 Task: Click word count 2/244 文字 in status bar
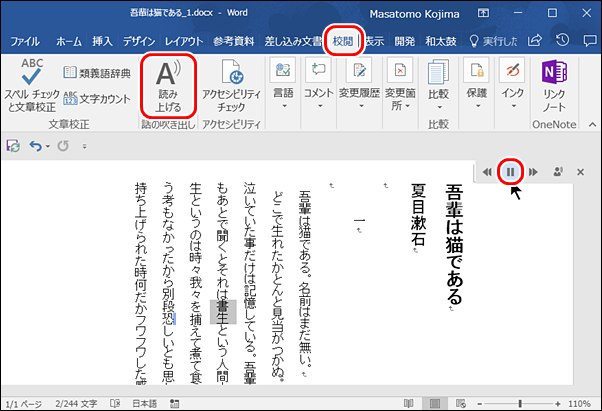coord(76,404)
